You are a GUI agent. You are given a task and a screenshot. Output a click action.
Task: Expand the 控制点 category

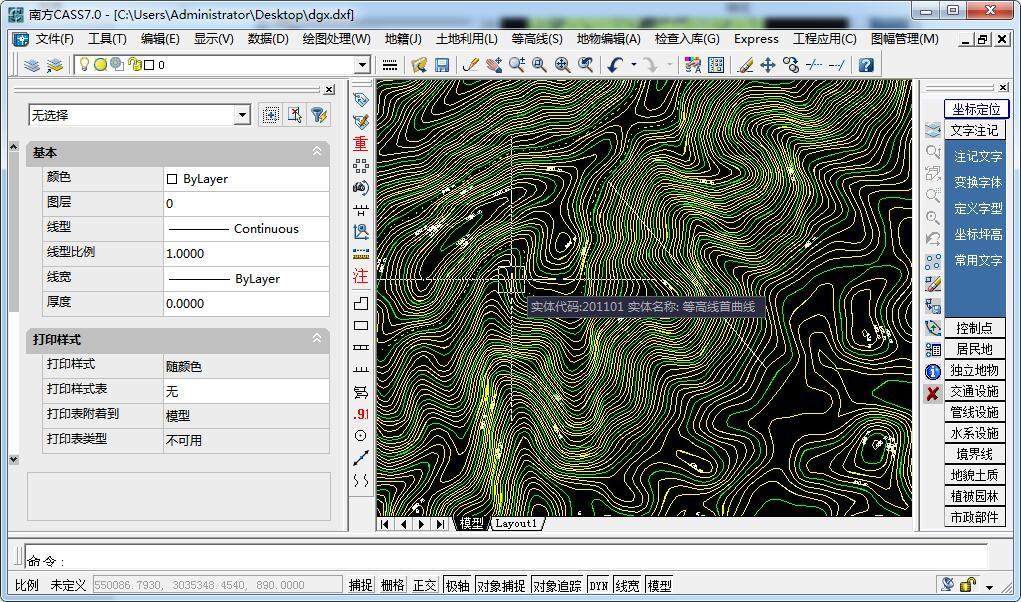[x=974, y=328]
